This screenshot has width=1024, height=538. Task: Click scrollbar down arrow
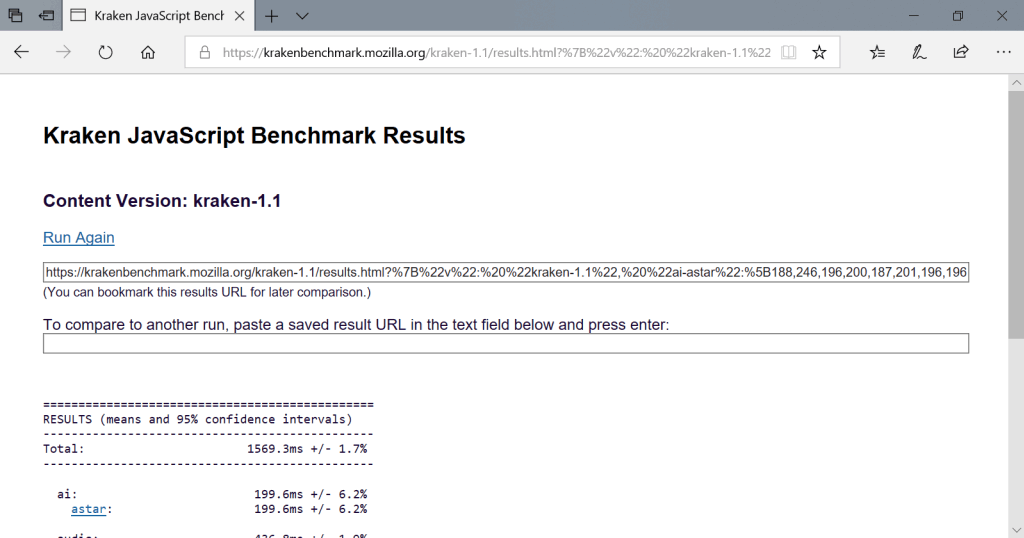(x=1016, y=530)
